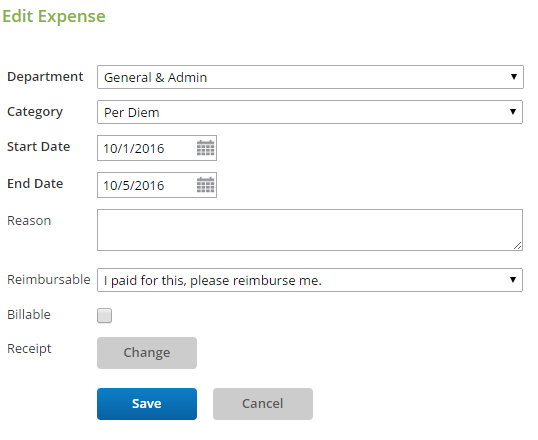Grab the Reason textarea resize handle
The image size is (538, 440).
coord(518,246)
